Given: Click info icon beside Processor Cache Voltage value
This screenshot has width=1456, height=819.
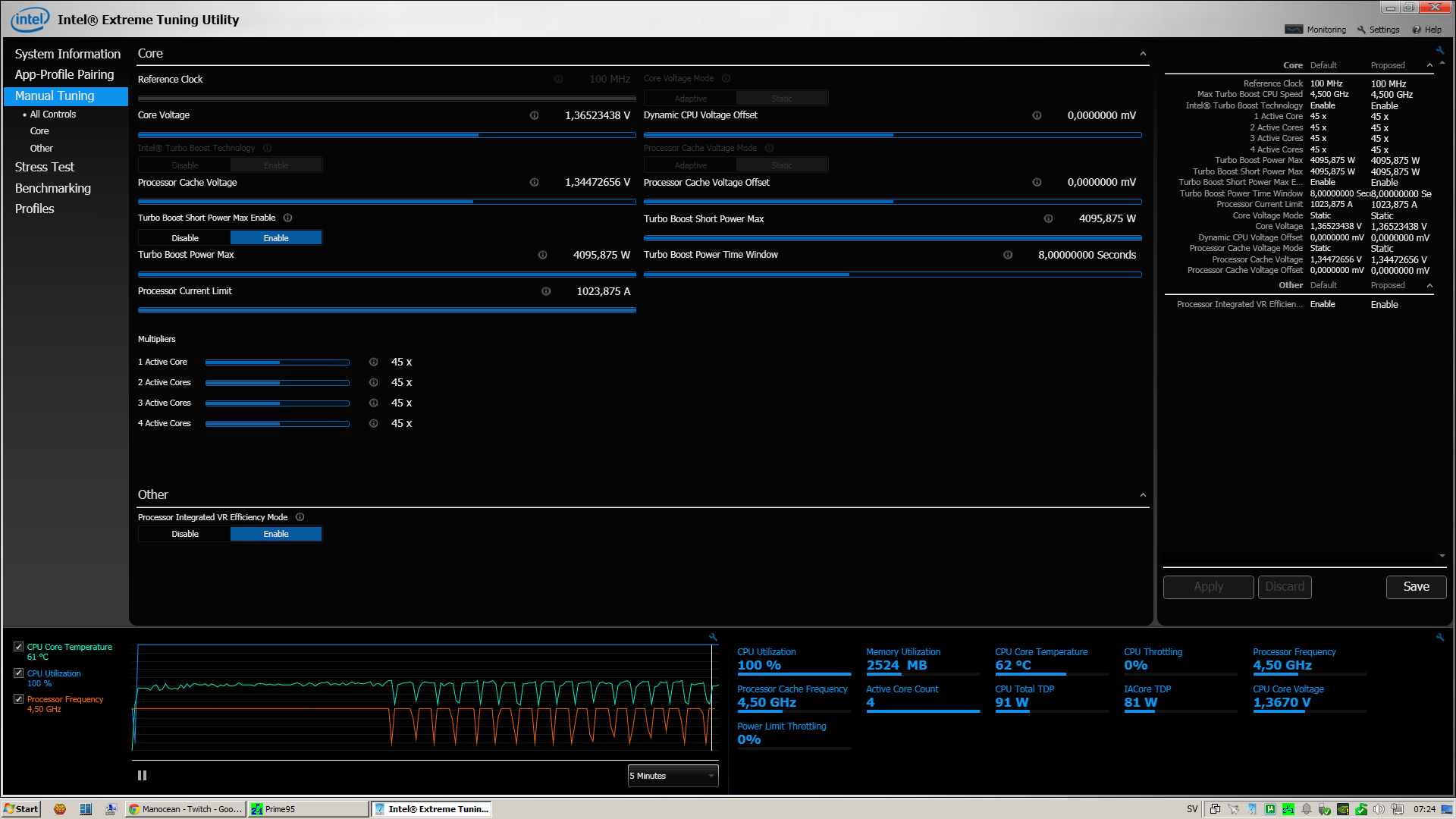Looking at the screenshot, I should tap(534, 182).
